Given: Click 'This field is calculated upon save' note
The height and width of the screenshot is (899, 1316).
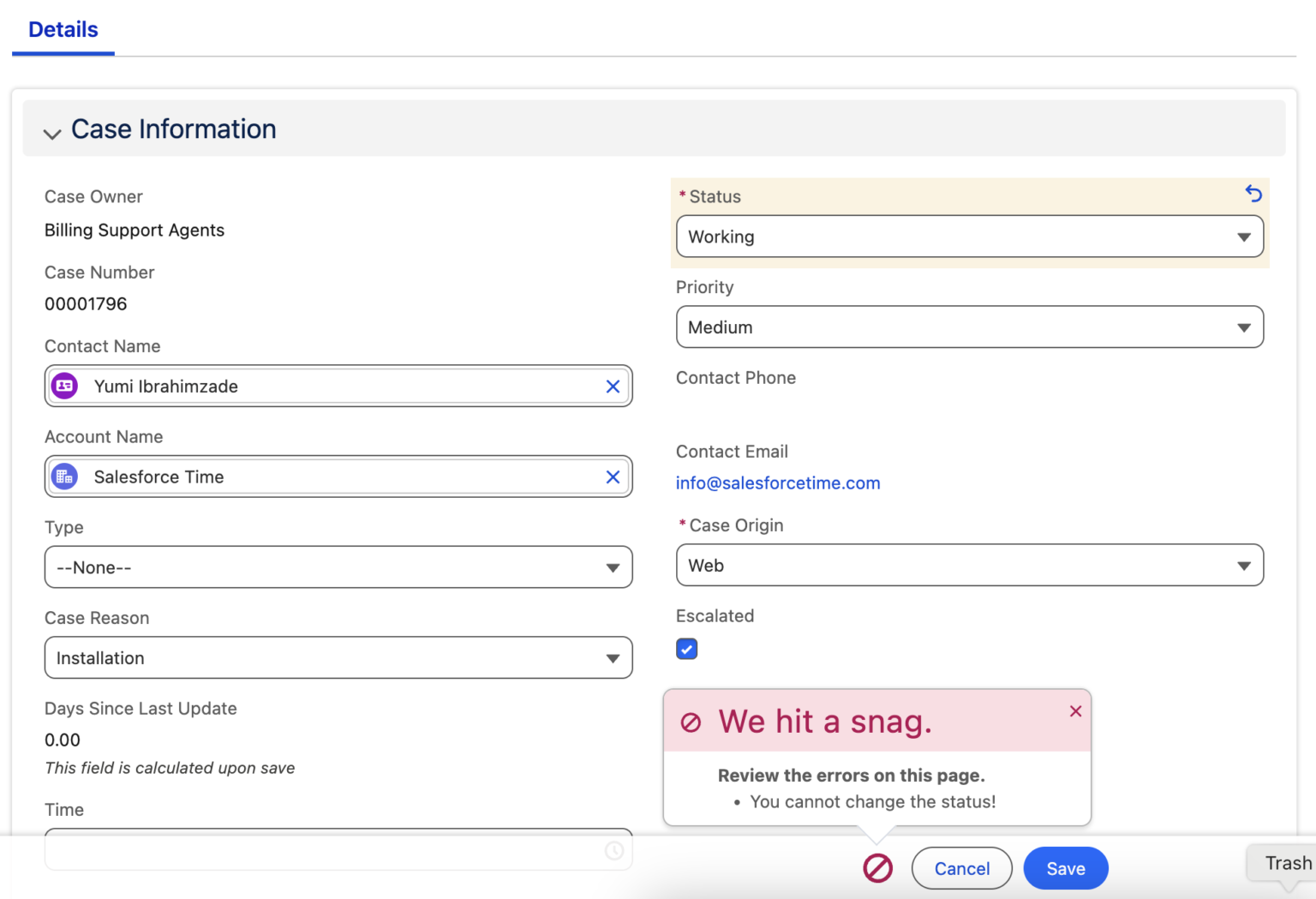Looking at the screenshot, I should (x=170, y=768).
